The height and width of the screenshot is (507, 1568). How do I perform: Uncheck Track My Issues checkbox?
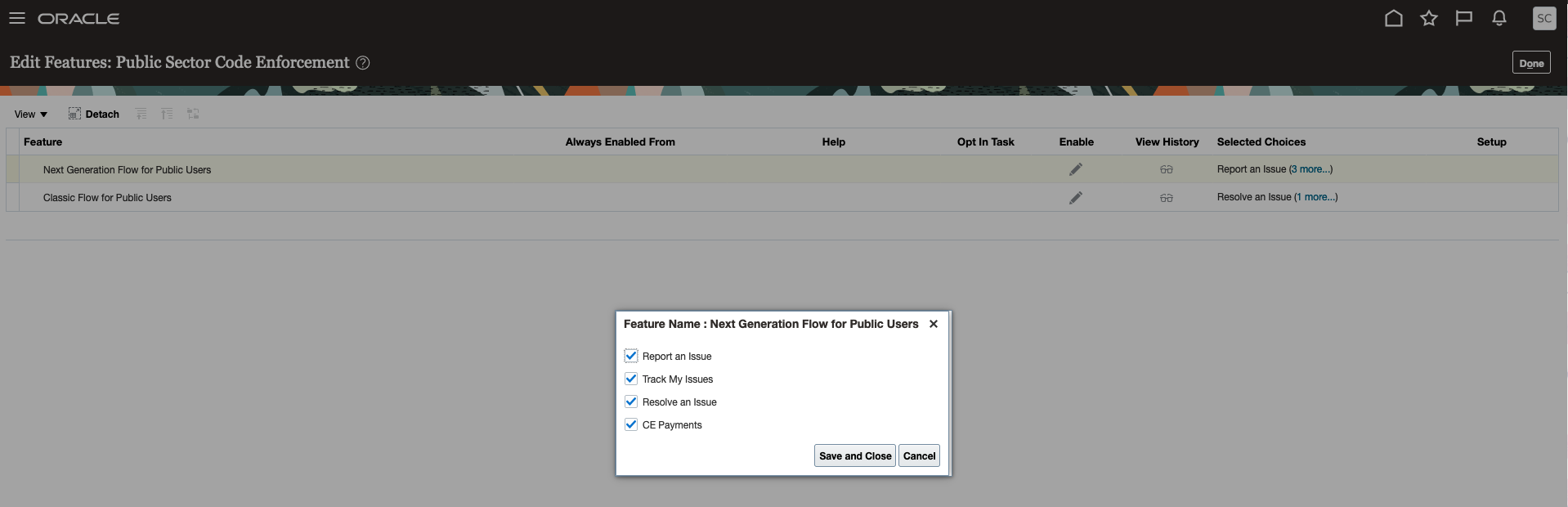pos(631,379)
